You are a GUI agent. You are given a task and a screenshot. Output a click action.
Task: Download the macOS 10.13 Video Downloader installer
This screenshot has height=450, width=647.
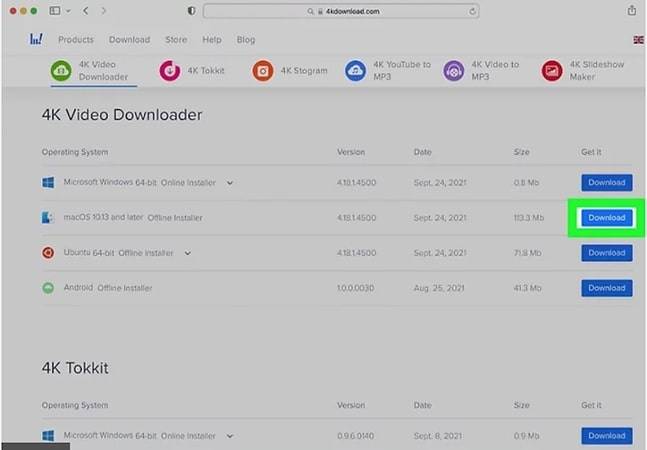pos(607,218)
